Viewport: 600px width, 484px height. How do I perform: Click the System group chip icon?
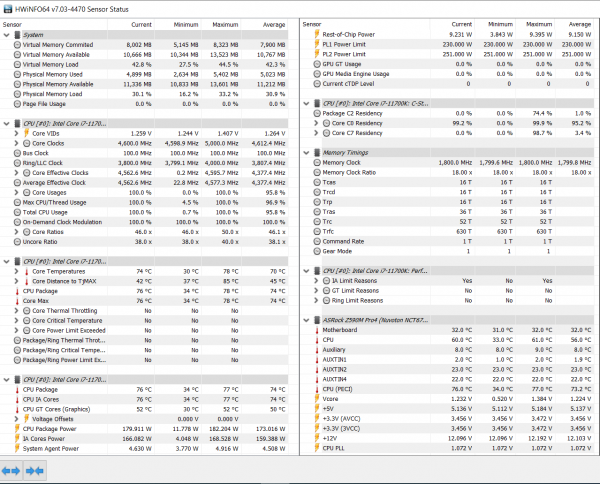(17, 35)
